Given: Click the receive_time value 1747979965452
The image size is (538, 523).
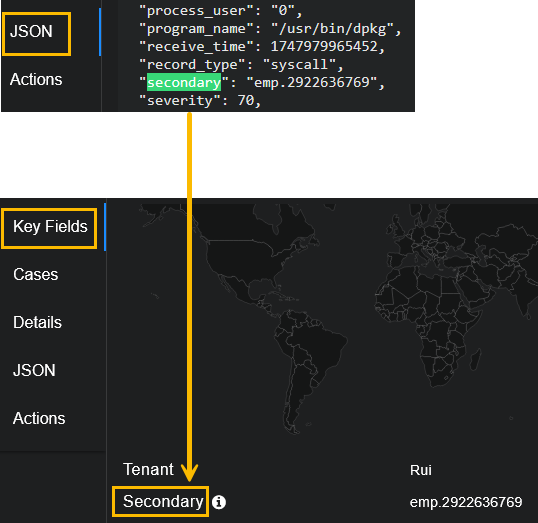Looking at the screenshot, I should (324, 47).
